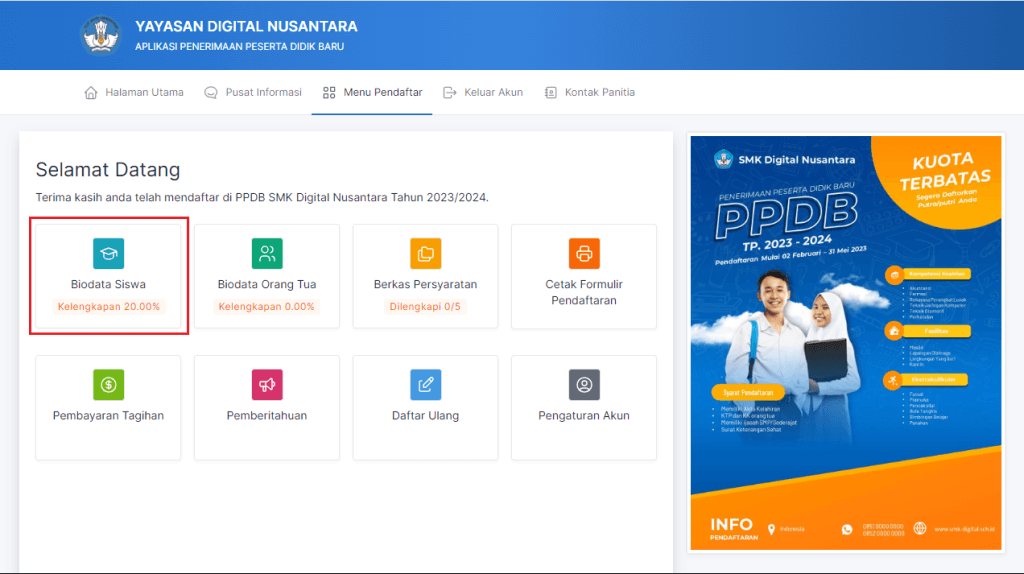Open the Halaman Utama menu item
The height and width of the screenshot is (574, 1024).
coord(134,92)
